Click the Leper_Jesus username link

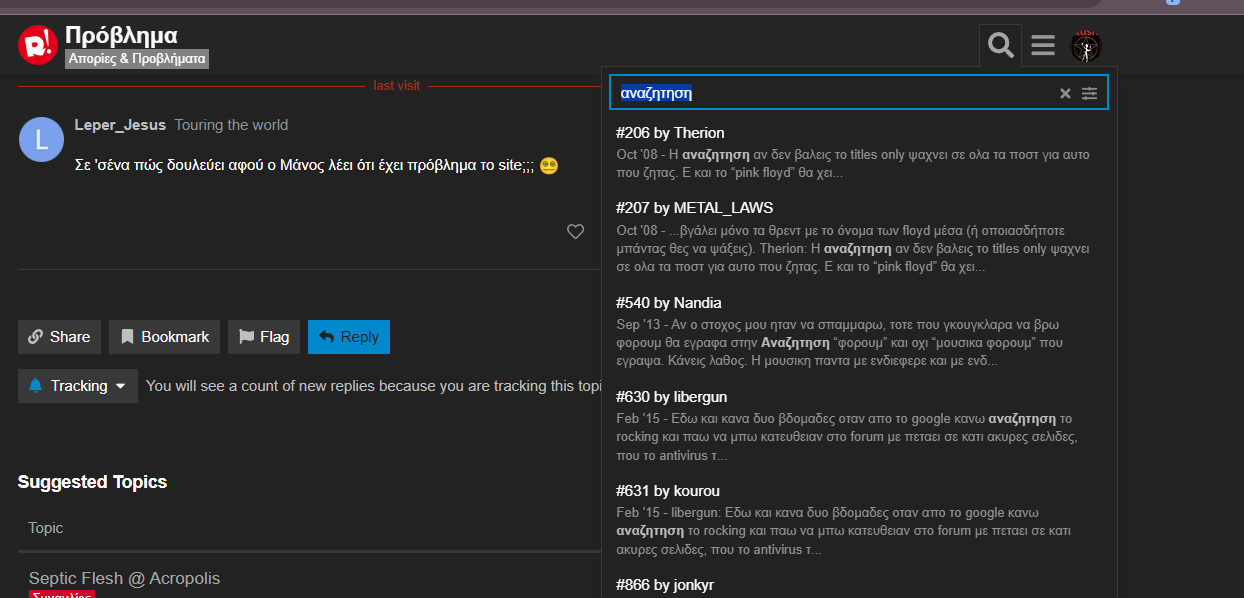pos(120,125)
